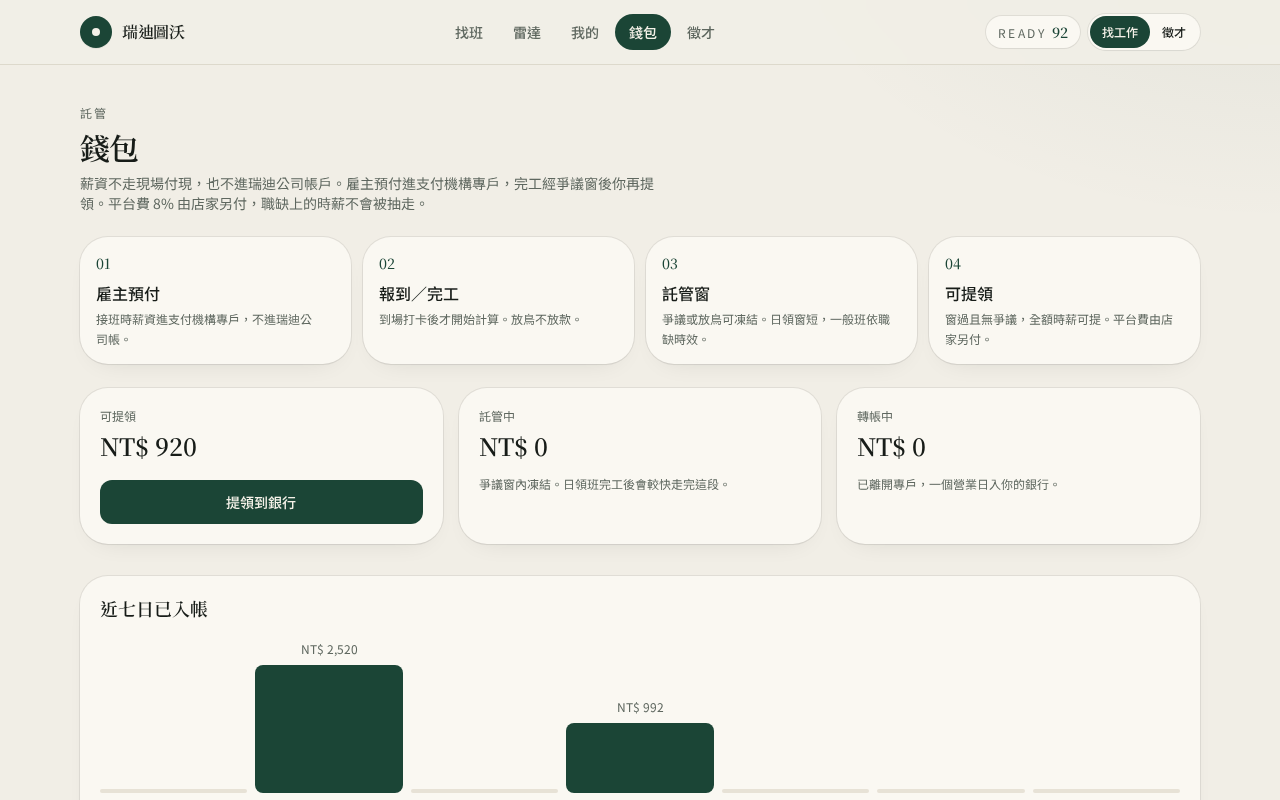Open the 瑞迪圖沃 brand name link
Screen dimensions: 1280x800
(154, 32)
